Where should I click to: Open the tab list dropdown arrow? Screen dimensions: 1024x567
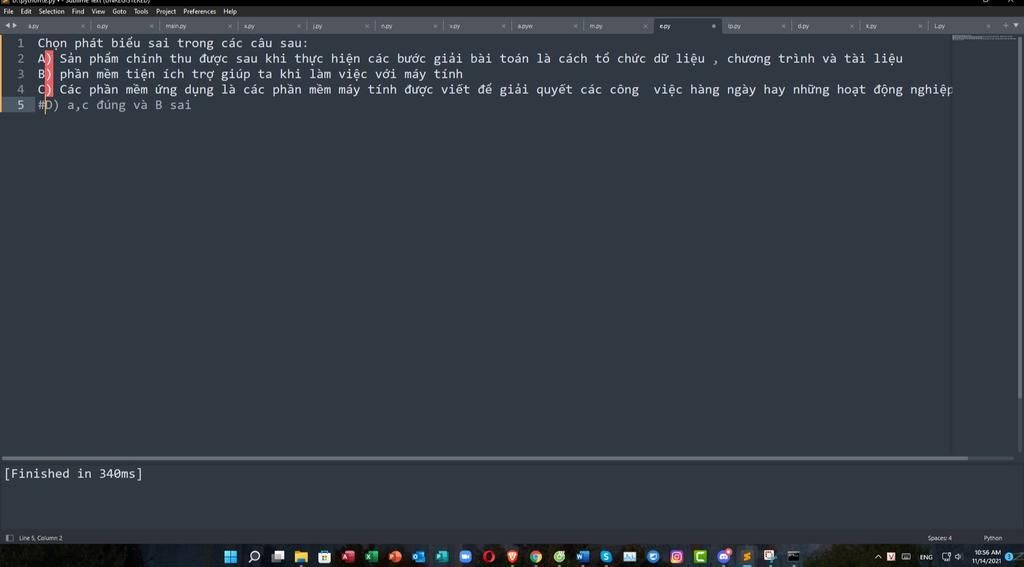[x=1016, y=25]
